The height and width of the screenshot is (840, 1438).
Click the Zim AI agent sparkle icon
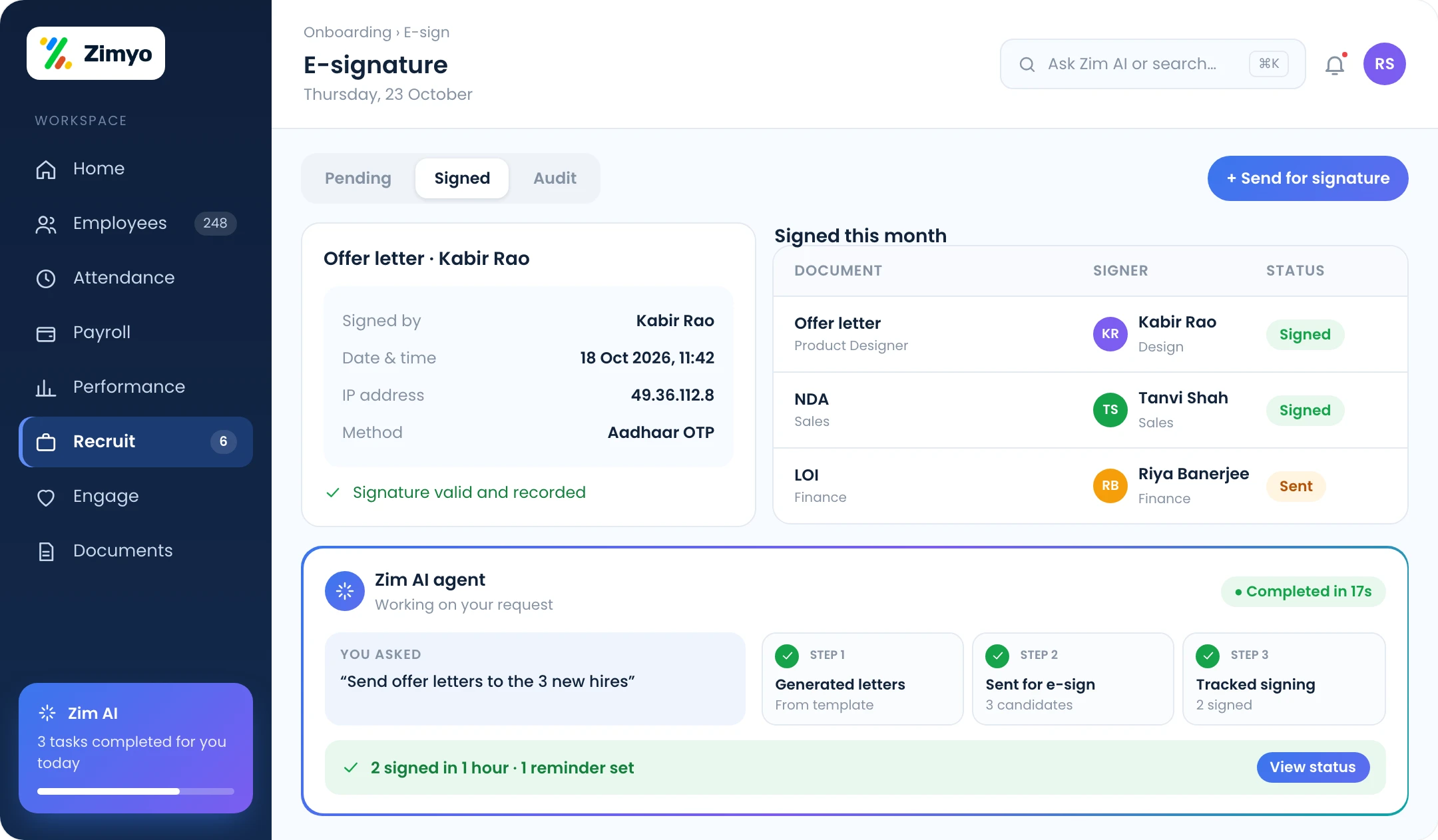[345, 590]
